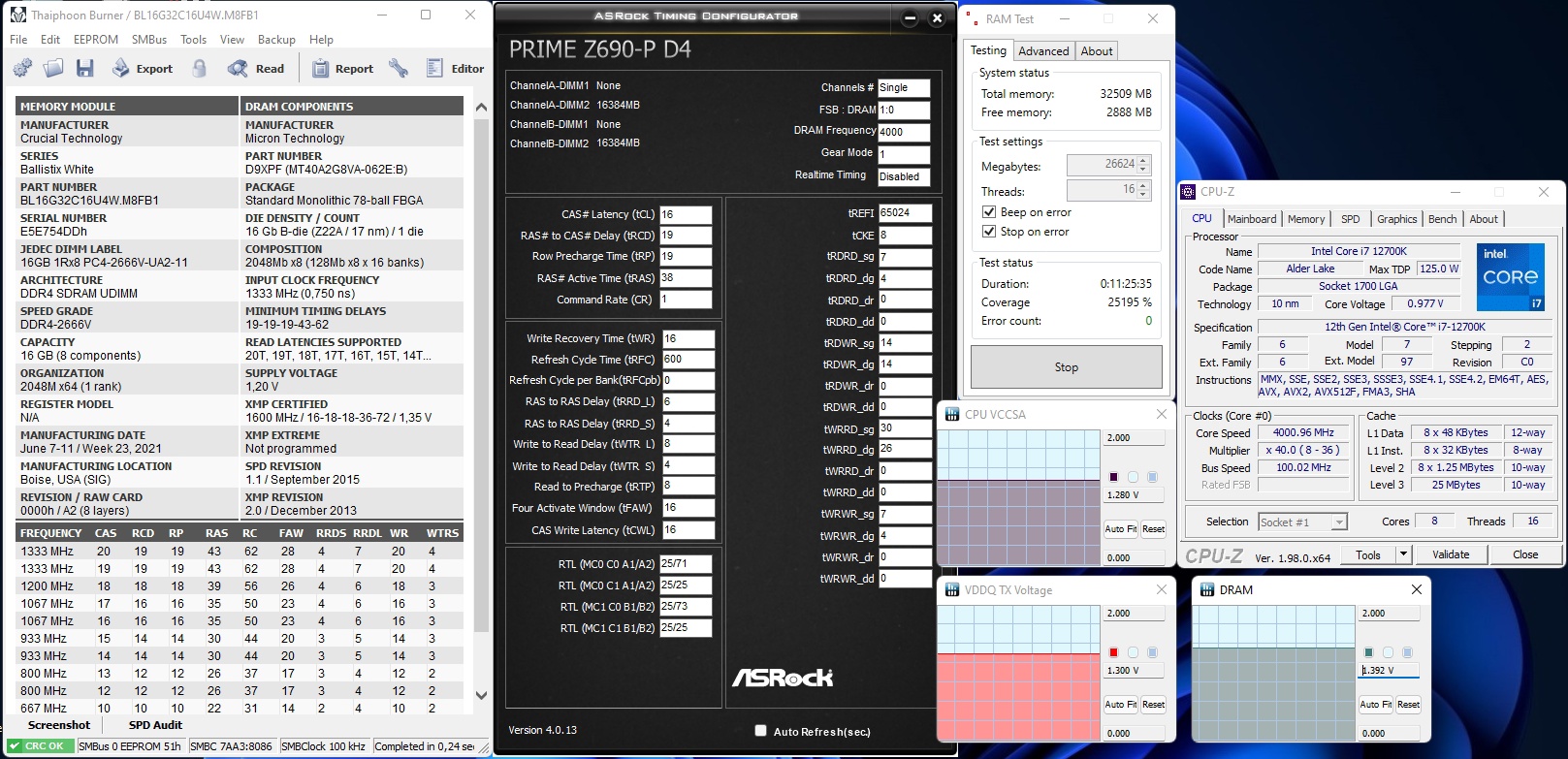Viewport: 1568px width, 759px height.
Task: Select the light blue right box in VDDQ TX Voltage
Action: [x=1152, y=652]
